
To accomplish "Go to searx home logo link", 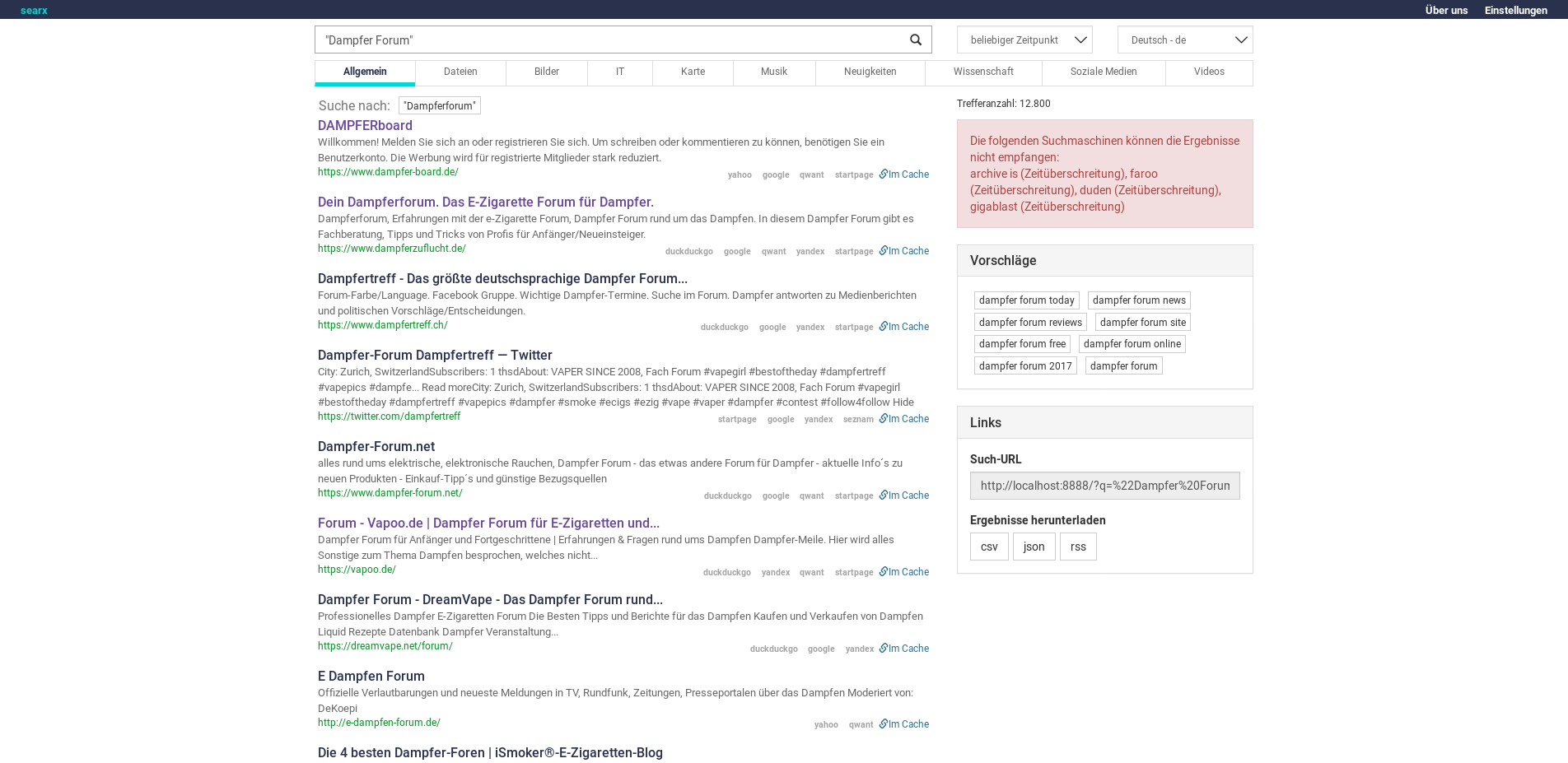I will (34, 11).
